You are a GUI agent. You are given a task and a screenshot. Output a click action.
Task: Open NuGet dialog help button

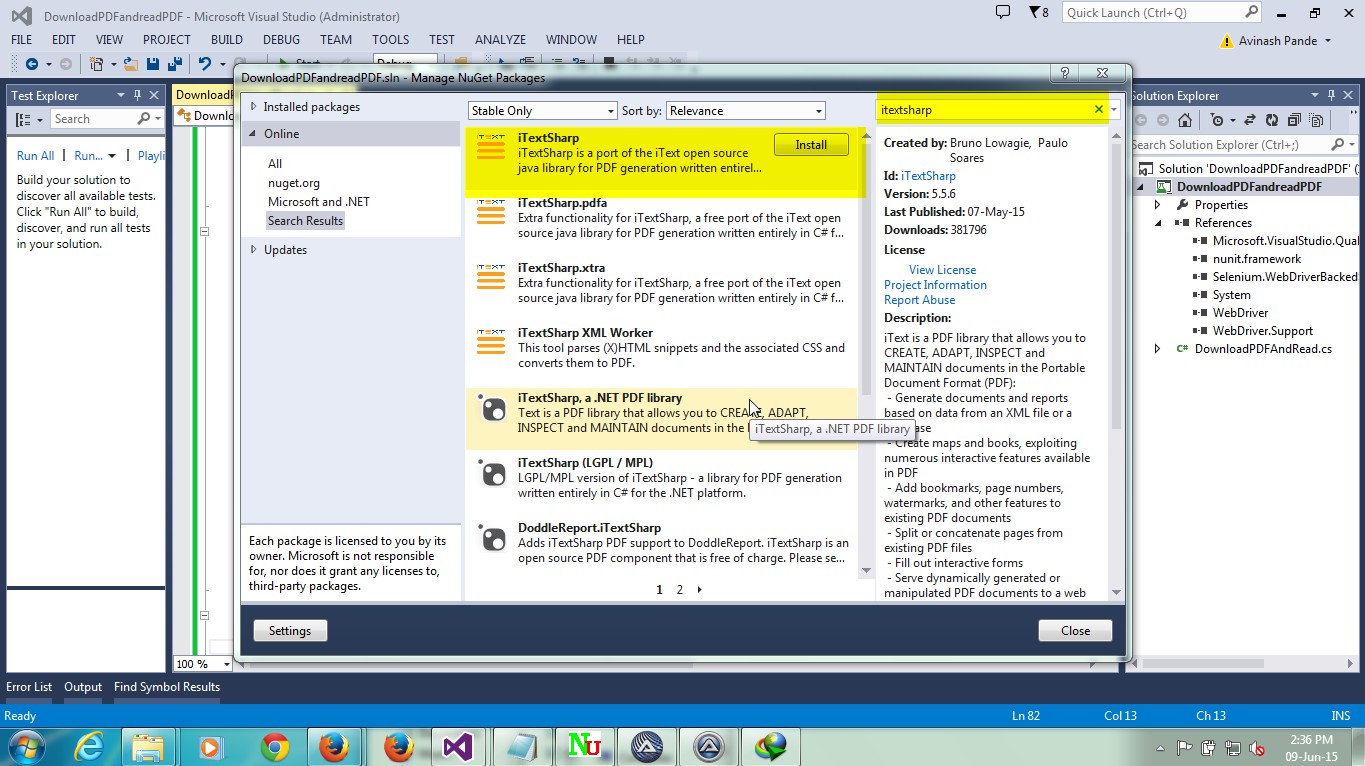(x=1065, y=74)
